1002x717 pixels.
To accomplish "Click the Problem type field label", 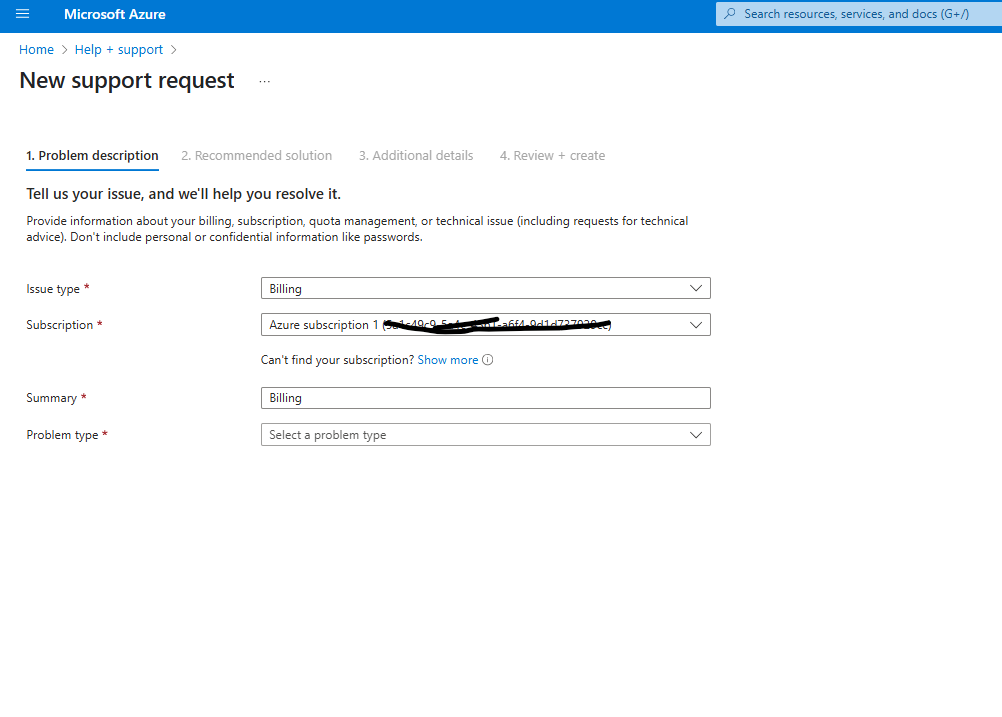I will tap(62, 435).
